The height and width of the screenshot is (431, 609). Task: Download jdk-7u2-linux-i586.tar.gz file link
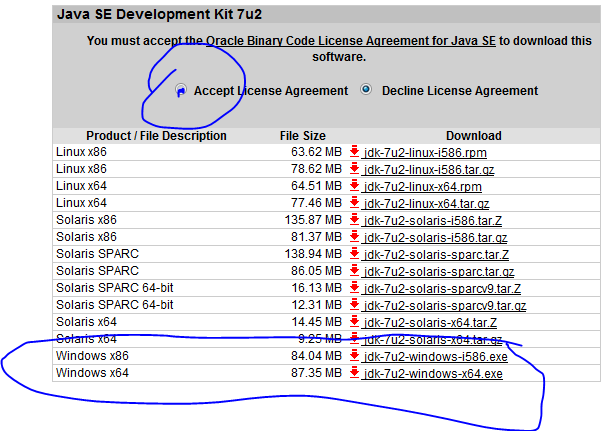(x=429, y=170)
